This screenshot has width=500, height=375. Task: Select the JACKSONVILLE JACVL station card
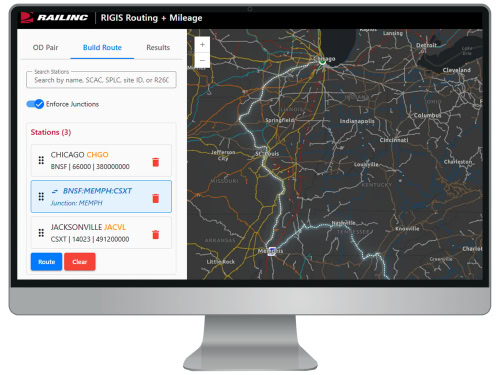pyautogui.click(x=101, y=233)
